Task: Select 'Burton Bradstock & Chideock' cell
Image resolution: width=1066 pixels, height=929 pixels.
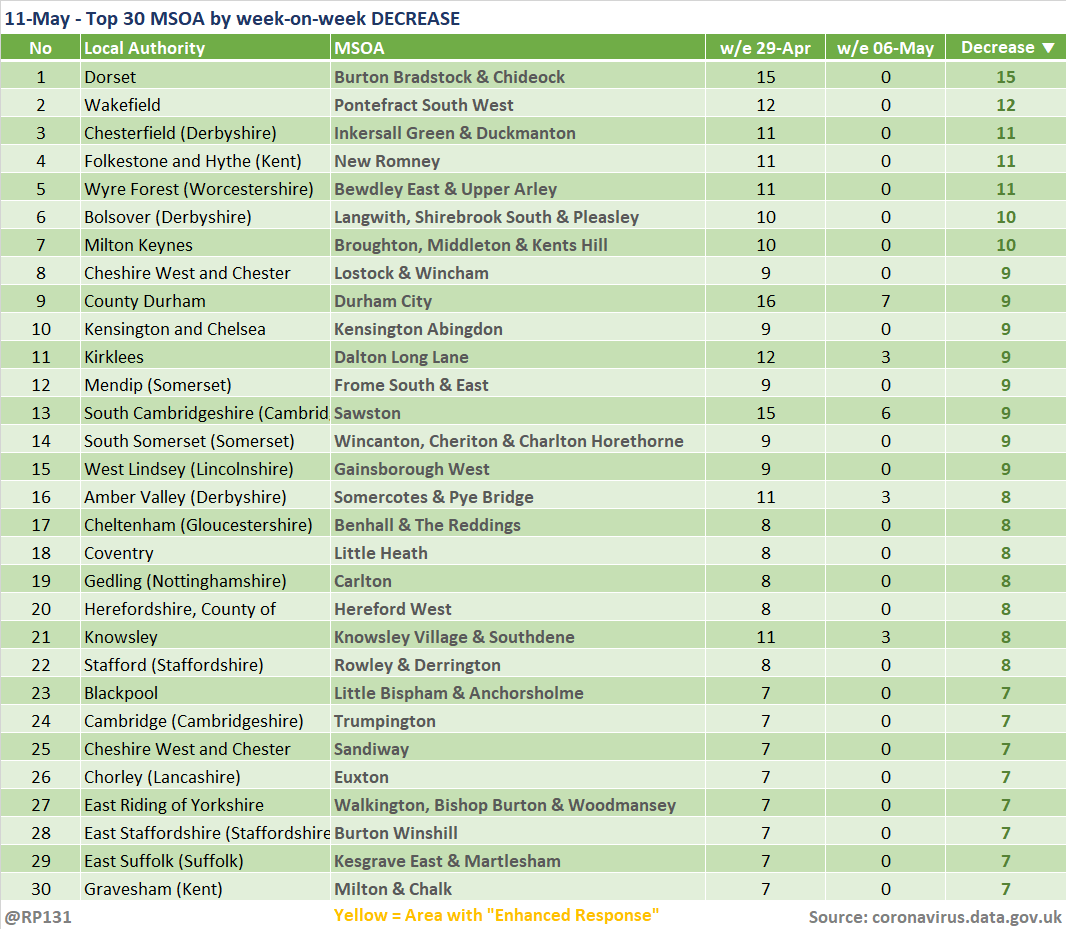Action: click(x=517, y=77)
